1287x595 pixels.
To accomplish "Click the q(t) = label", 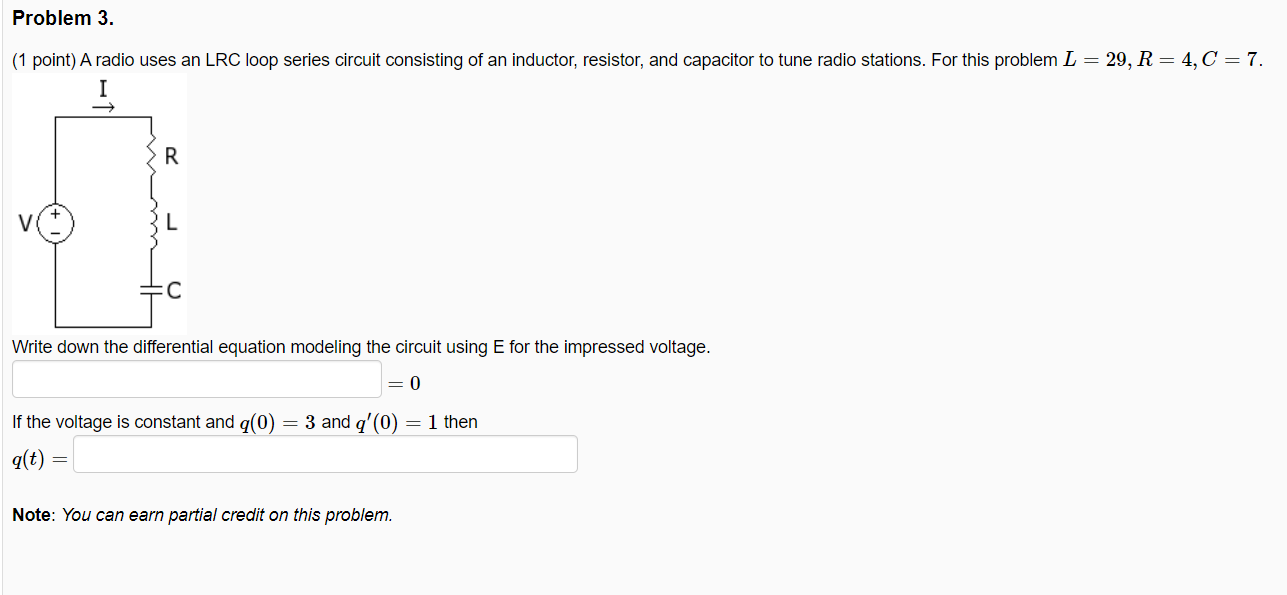I will [38, 458].
